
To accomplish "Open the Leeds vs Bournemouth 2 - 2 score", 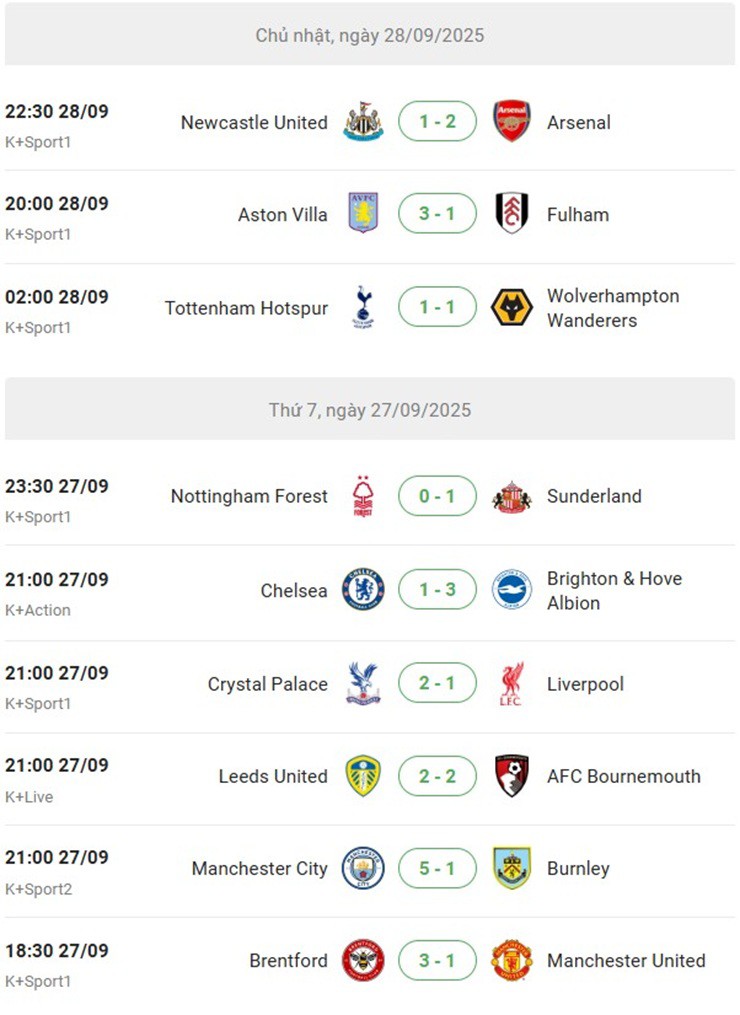I will coord(437,776).
